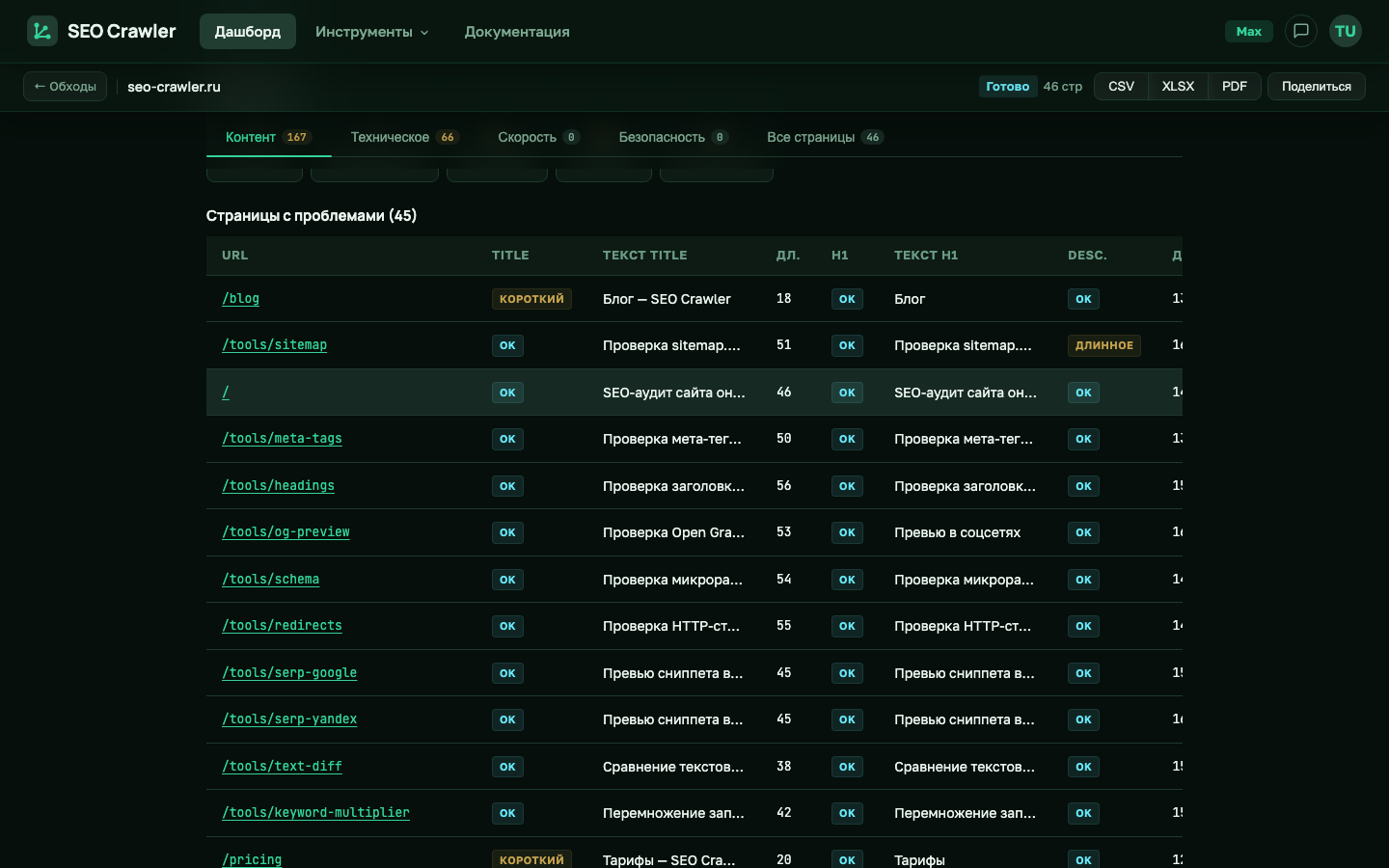Click the Страницы с проблемами (45) heading
Image resolution: width=1389 pixels, height=868 pixels.
click(312, 216)
